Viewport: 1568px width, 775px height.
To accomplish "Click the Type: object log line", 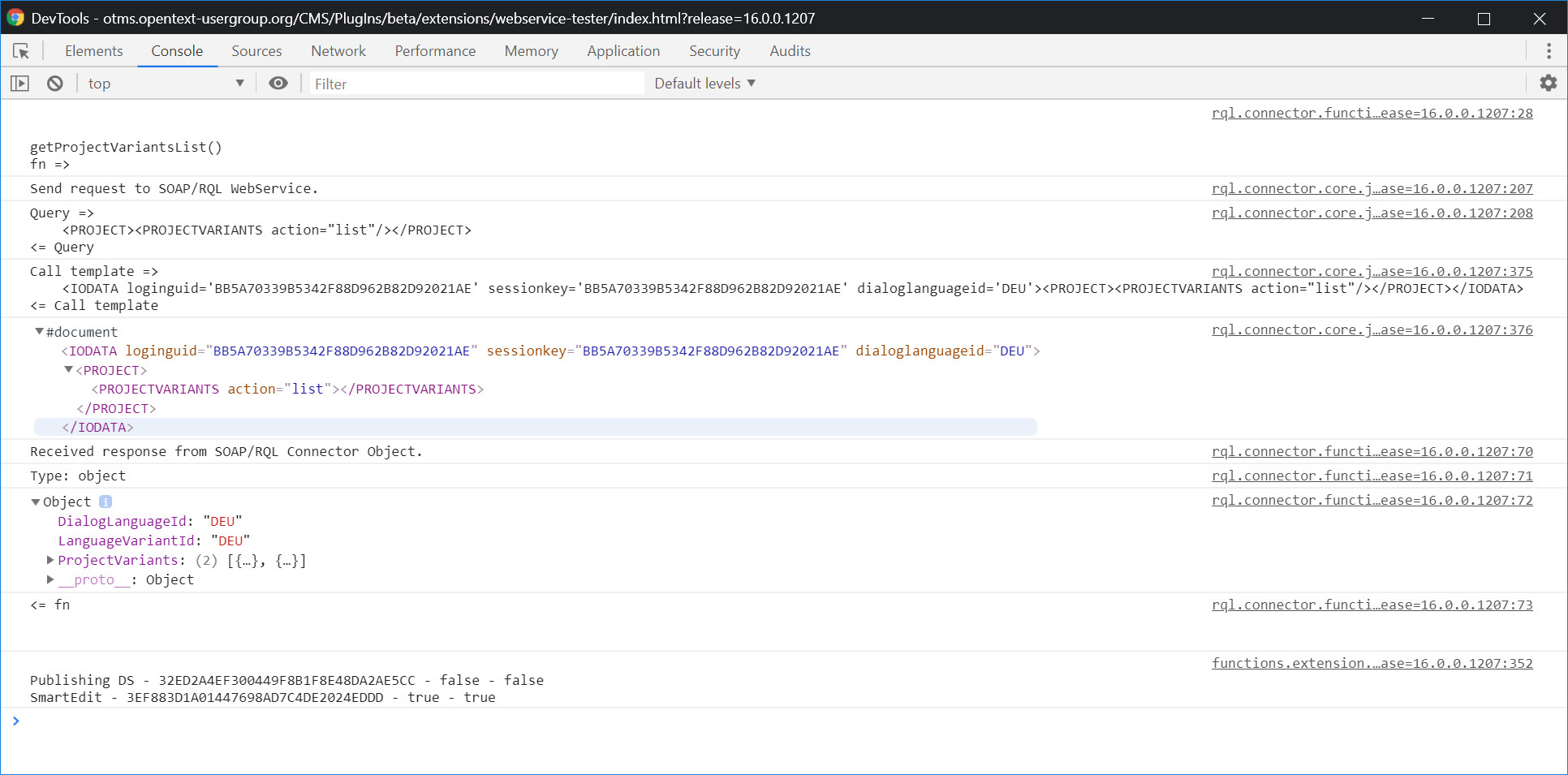I will [78, 476].
